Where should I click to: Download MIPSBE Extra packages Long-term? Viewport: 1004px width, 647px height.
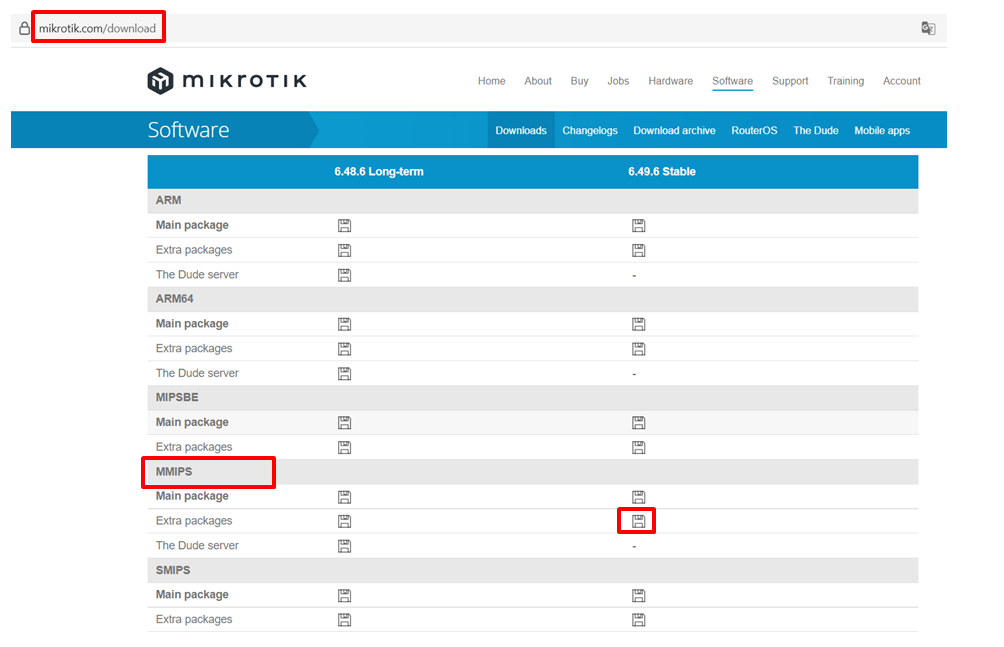344,447
